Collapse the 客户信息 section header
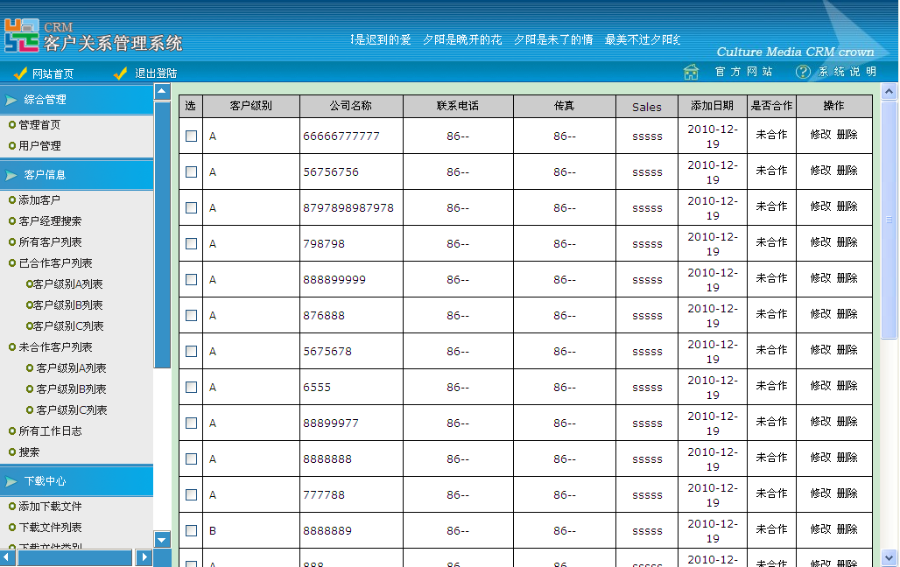This screenshot has width=900, height=567. tap(76, 175)
